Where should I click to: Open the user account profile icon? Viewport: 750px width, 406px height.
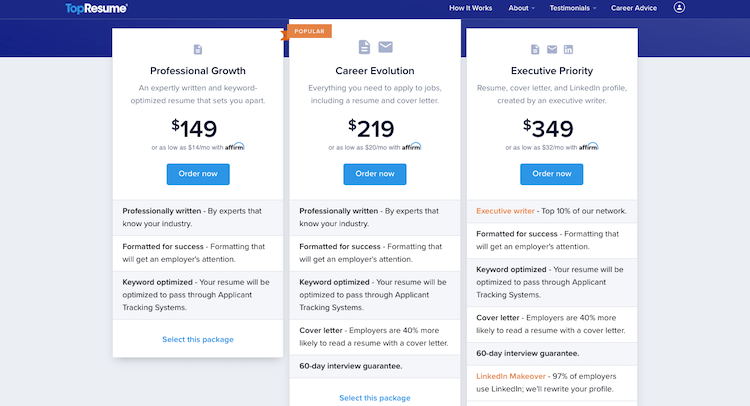click(679, 8)
